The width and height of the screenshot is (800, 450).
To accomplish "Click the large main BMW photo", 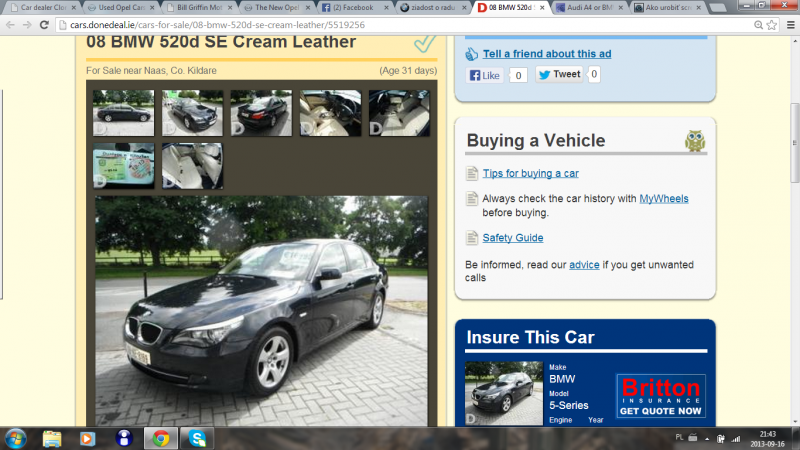I will point(261,310).
